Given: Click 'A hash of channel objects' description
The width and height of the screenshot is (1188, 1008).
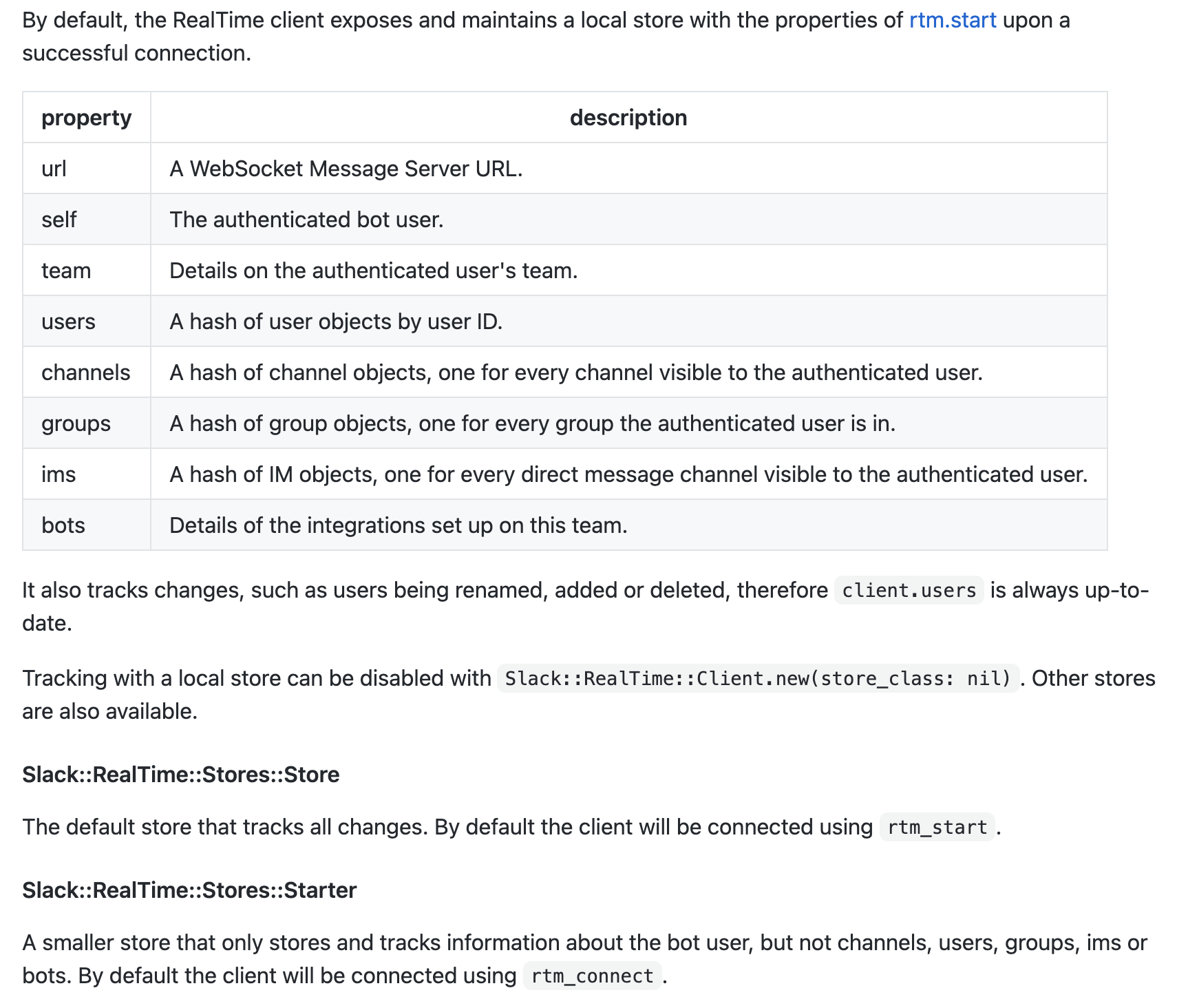Looking at the screenshot, I should (x=628, y=372).
